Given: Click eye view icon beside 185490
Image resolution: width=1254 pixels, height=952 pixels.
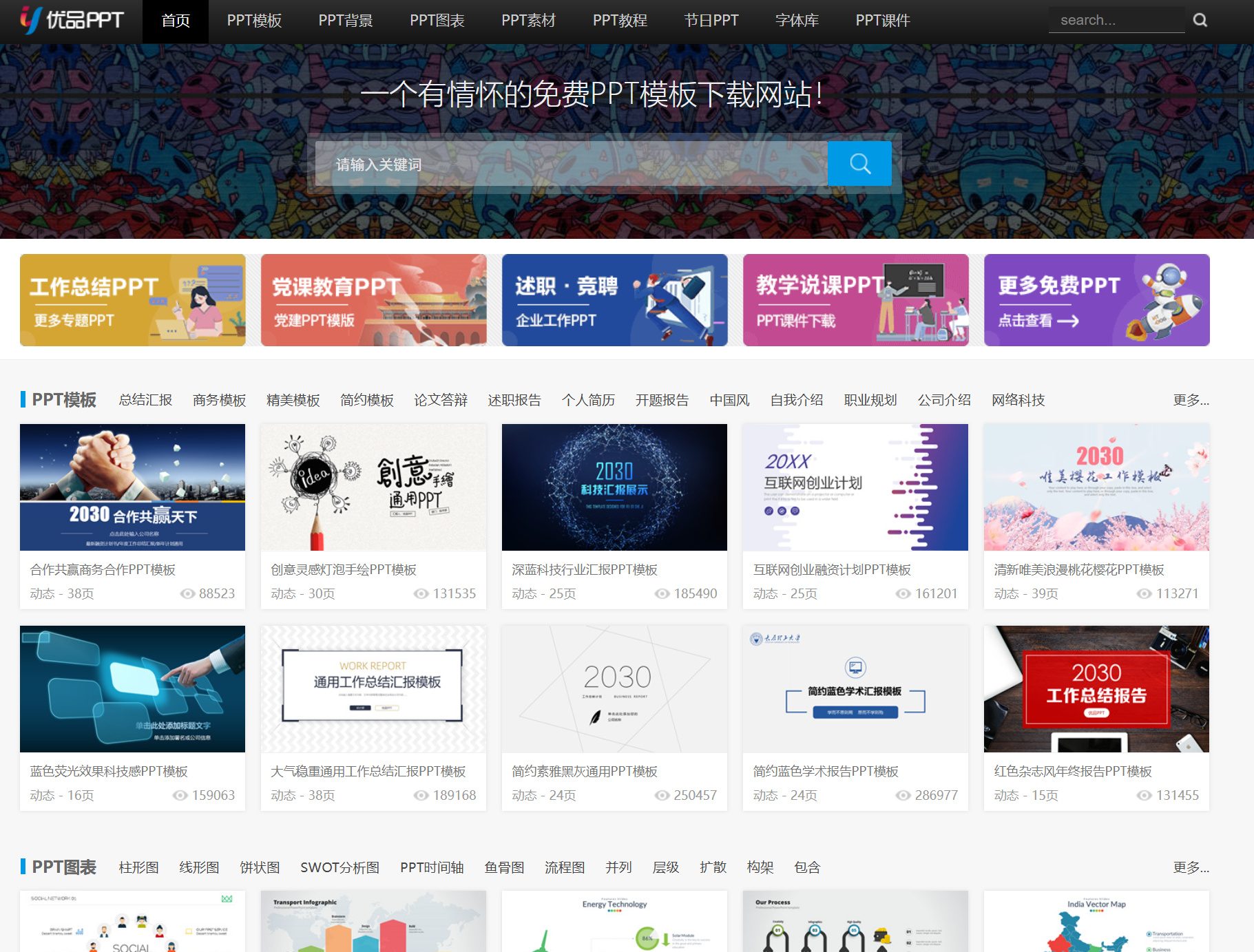Looking at the screenshot, I should point(662,593).
